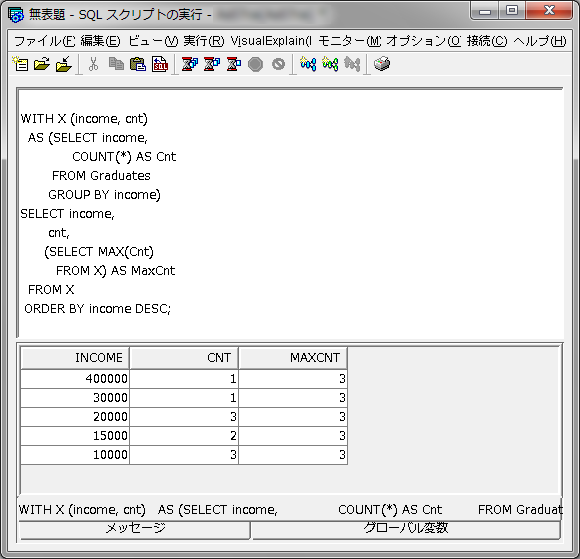Click the Cut scissors icon
This screenshot has width=580, height=559.
pos(93,64)
